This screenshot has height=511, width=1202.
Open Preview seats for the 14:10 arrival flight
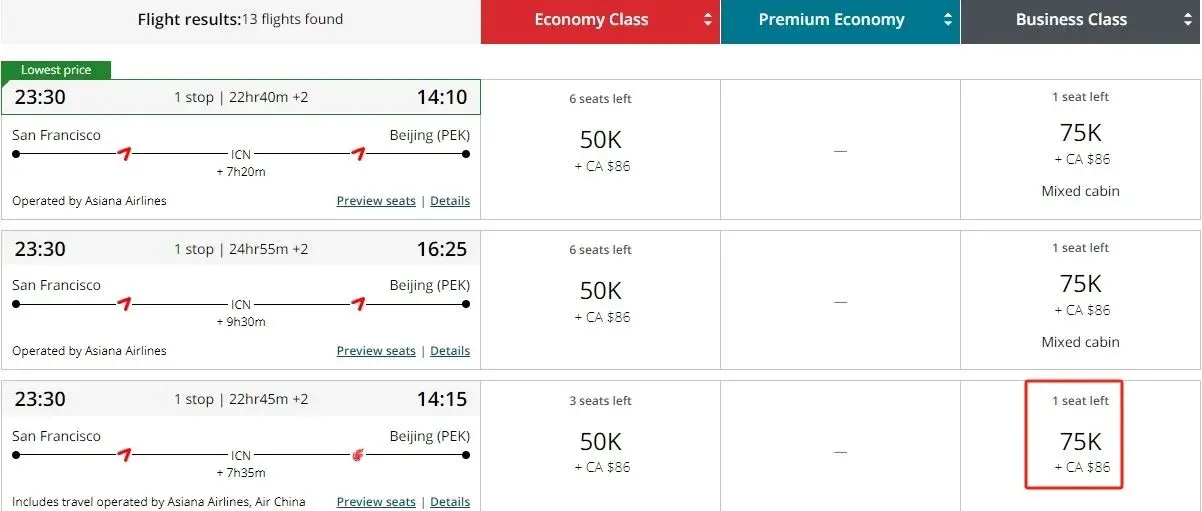(376, 201)
